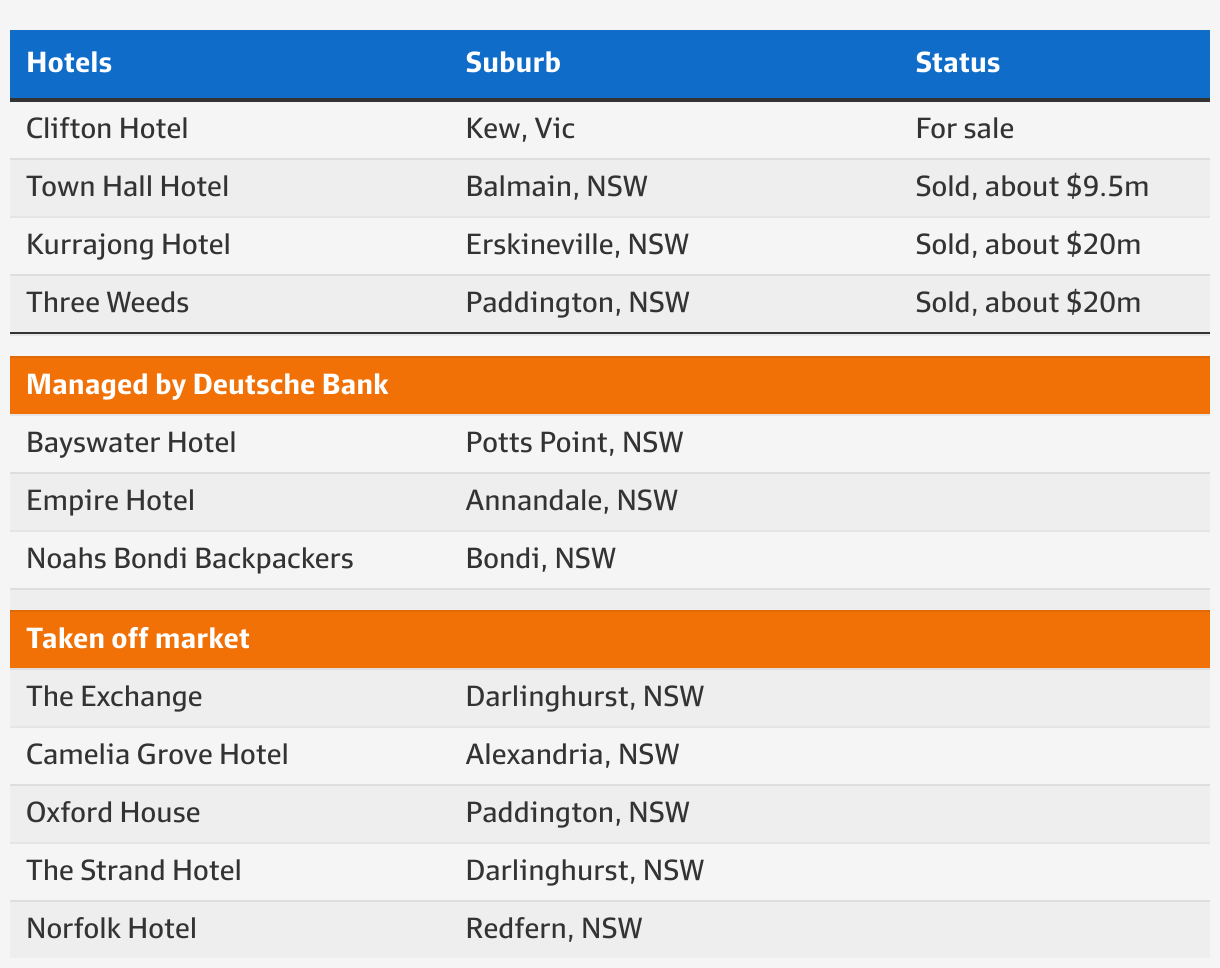
Task: Click the Hotels column header
Action: click(x=69, y=62)
